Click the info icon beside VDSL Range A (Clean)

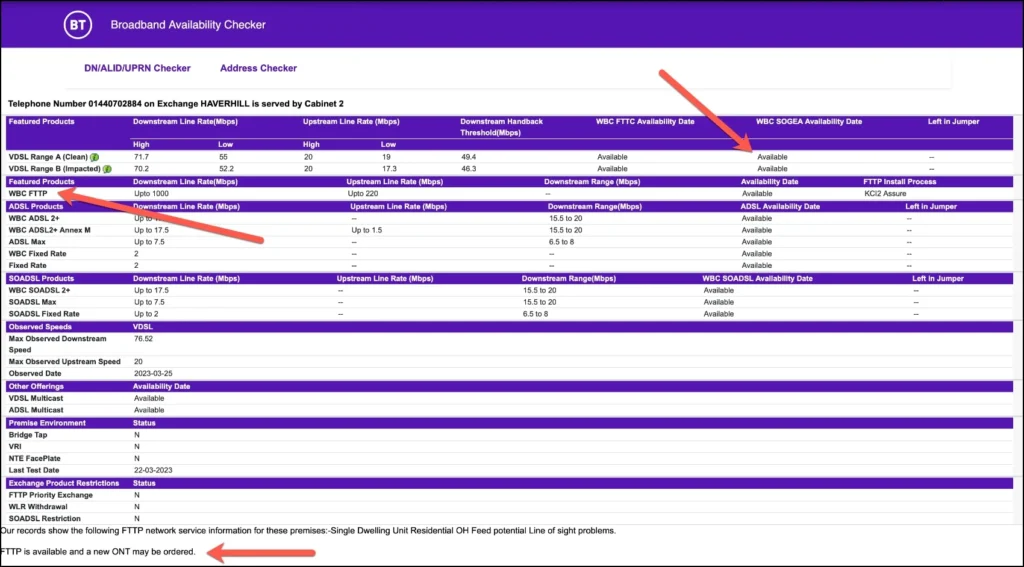click(x=95, y=157)
